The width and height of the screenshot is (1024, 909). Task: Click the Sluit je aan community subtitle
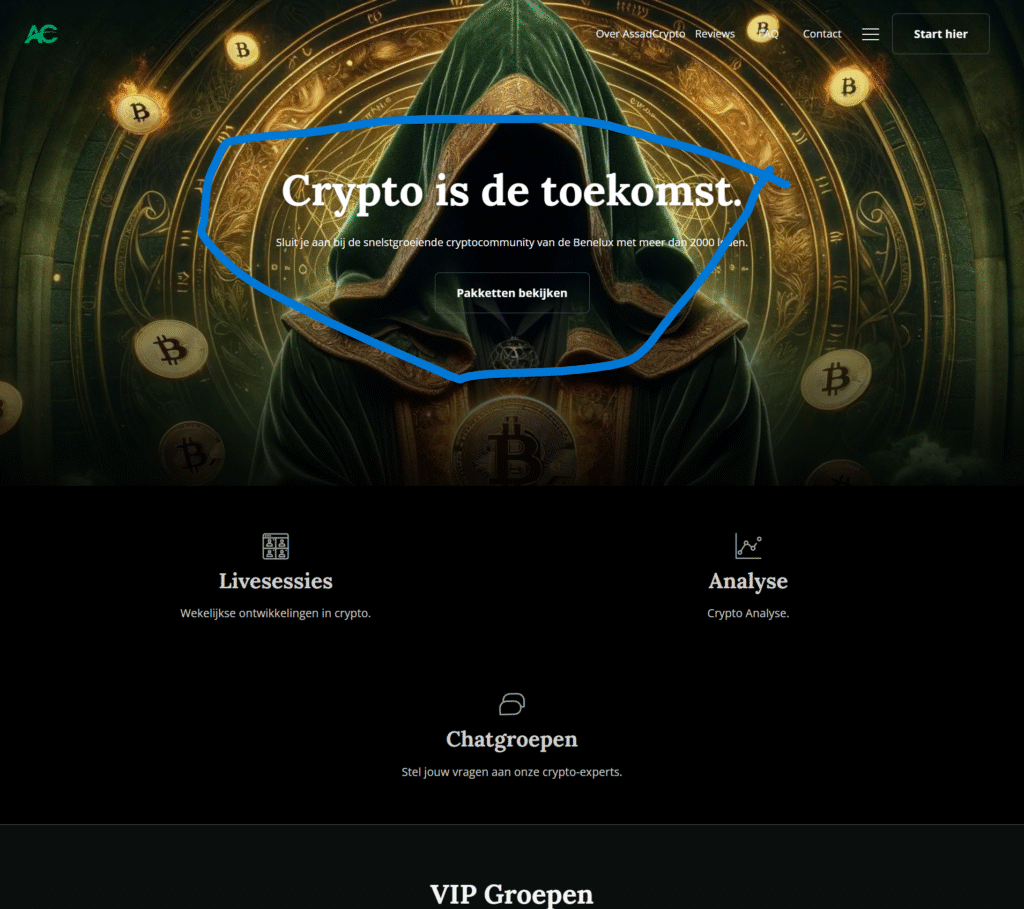coord(512,242)
